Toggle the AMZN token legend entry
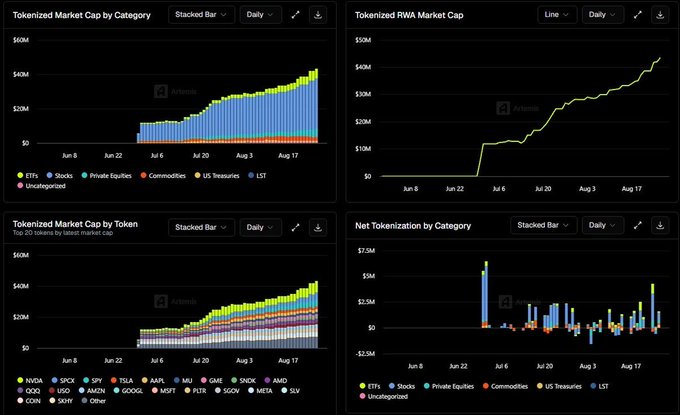This screenshot has width=680, height=415. click(x=92, y=391)
